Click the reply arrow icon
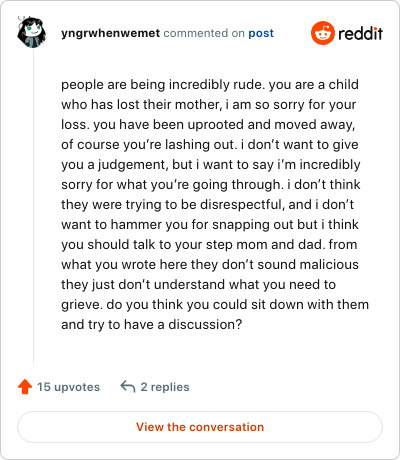 click(128, 387)
